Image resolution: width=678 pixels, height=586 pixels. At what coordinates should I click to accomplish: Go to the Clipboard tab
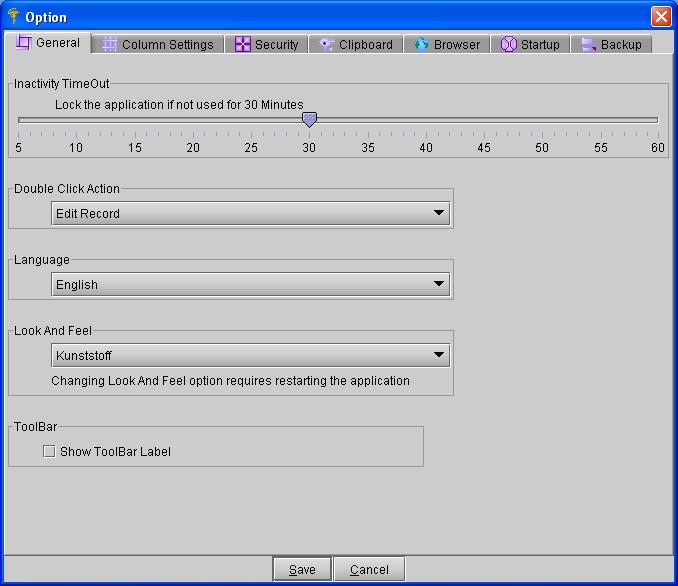click(x=356, y=45)
